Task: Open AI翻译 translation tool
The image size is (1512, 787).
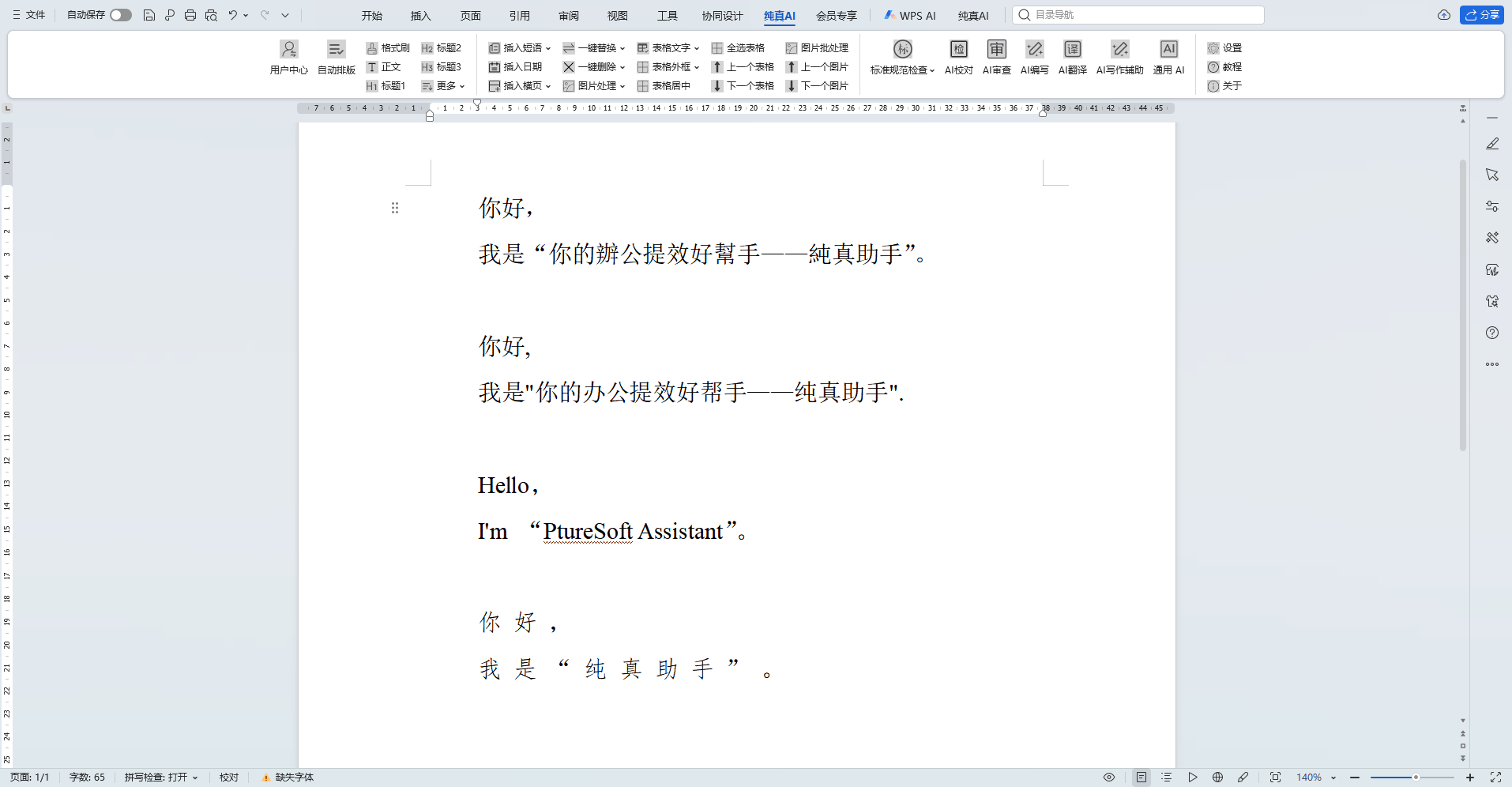Action: point(1073,58)
